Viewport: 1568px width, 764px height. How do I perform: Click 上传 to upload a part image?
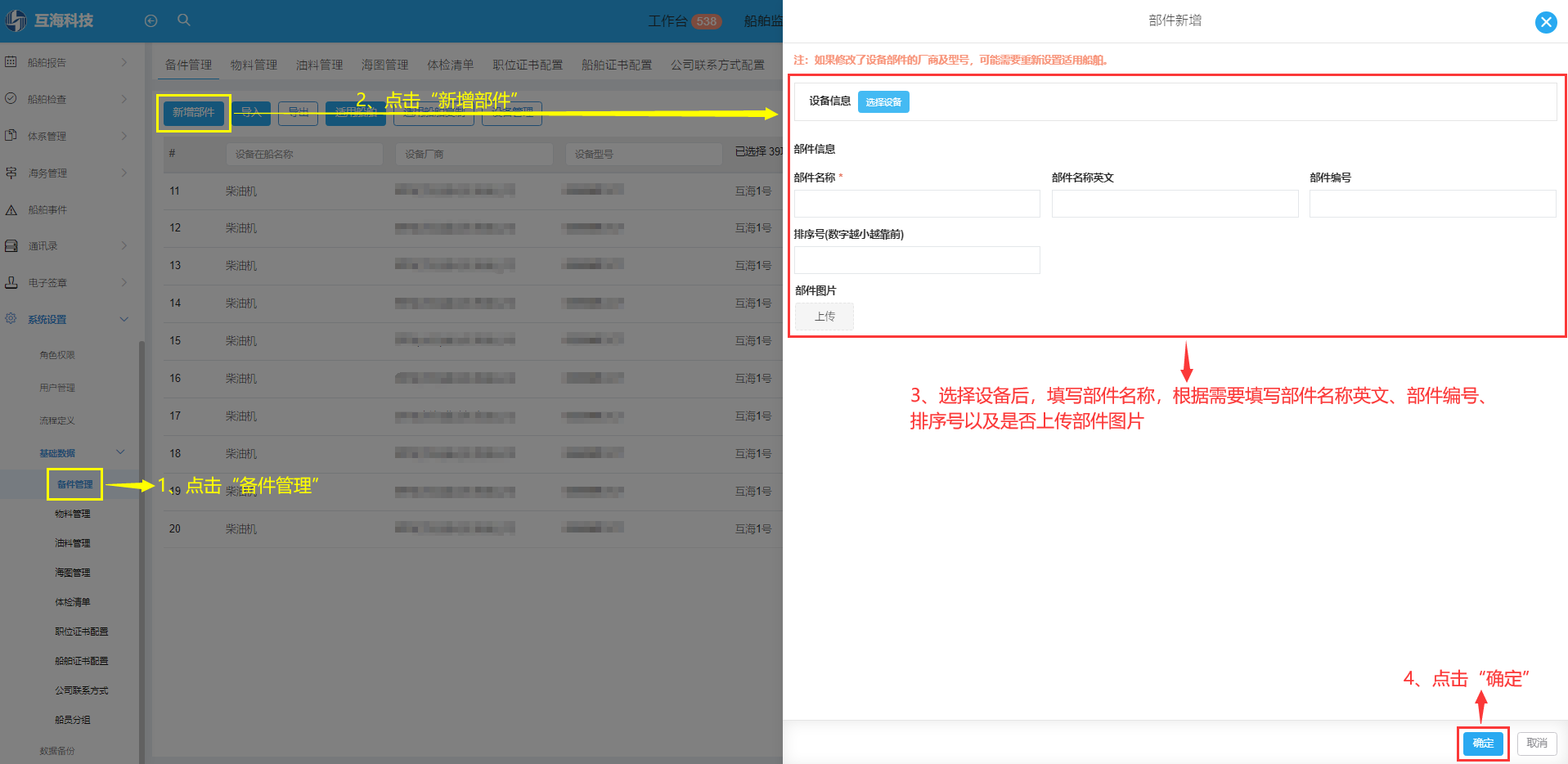824,317
